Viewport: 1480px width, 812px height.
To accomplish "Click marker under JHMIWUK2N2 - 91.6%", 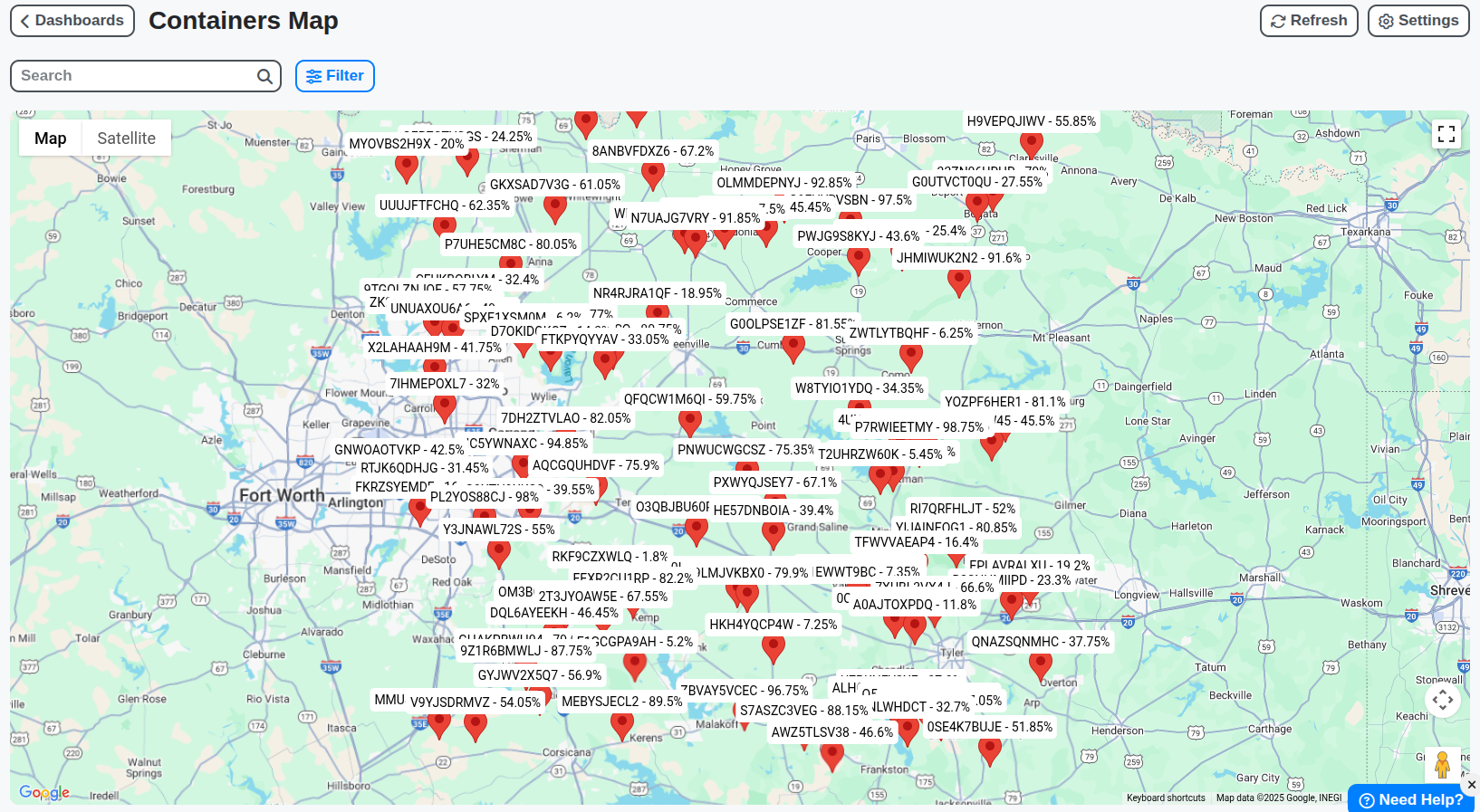I will tap(959, 282).
